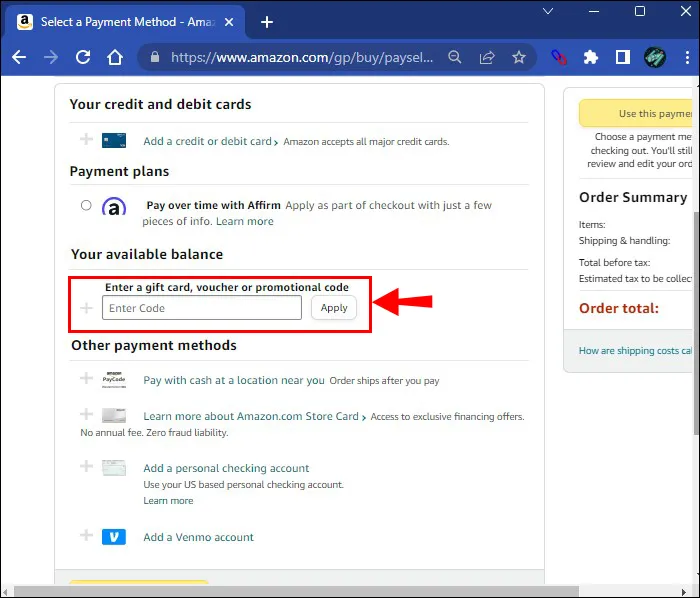Open Add a Venmo account link
This screenshot has width=700, height=598.
pos(198,537)
